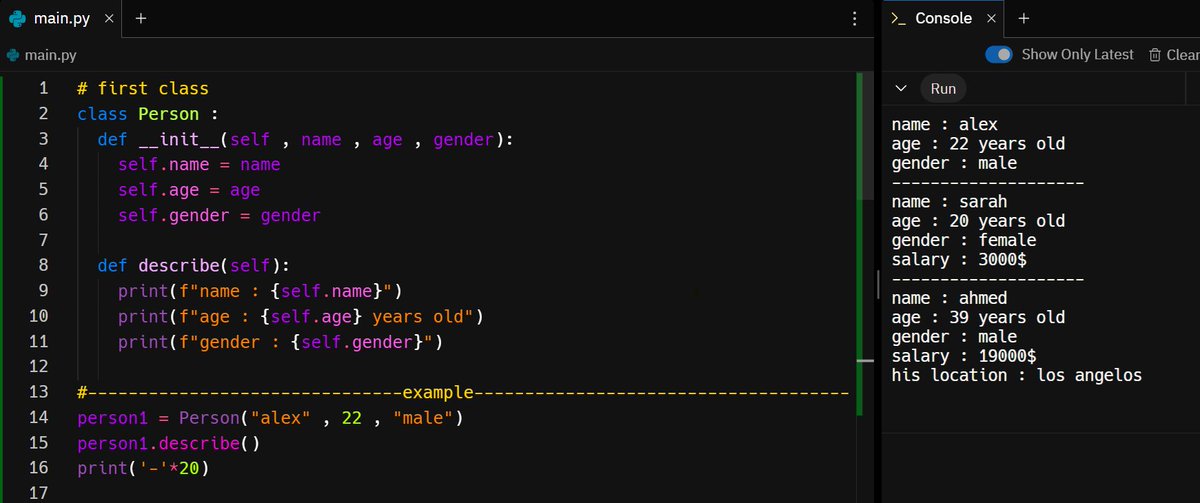1200x503 pixels.
Task: Click line number 13 in gutter
Action: click(x=39, y=392)
